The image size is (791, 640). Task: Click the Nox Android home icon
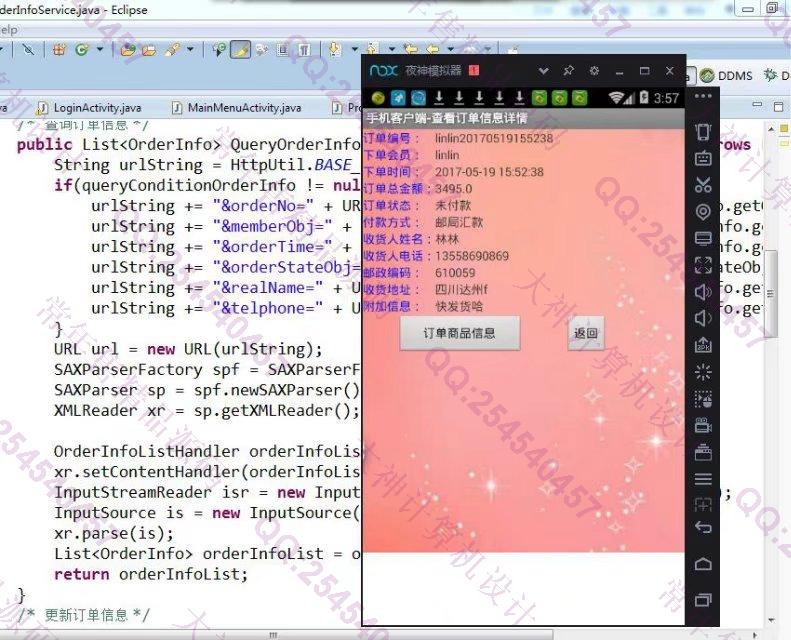coord(703,563)
